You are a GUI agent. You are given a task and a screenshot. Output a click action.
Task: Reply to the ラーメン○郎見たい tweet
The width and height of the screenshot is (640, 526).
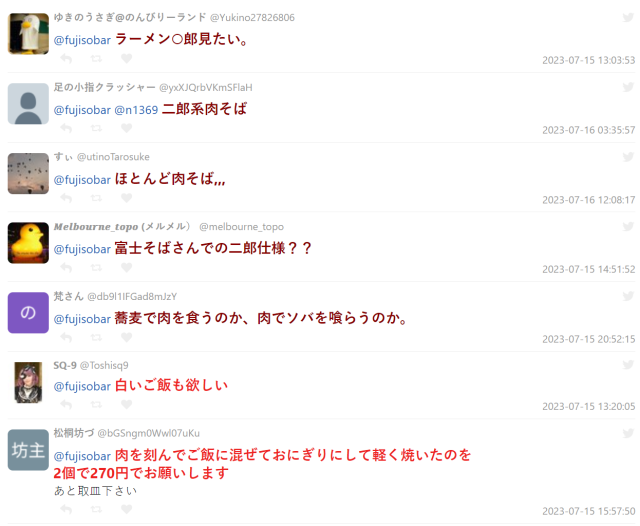(66, 59)
